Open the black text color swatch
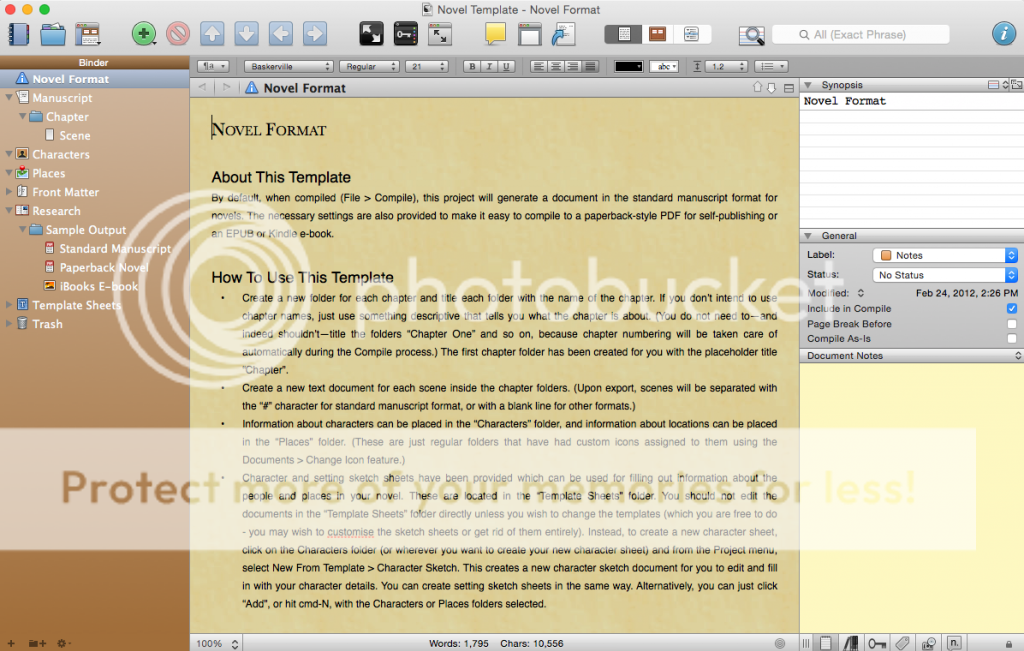This screenshot has height=651, width=1024. coord(629,67)
